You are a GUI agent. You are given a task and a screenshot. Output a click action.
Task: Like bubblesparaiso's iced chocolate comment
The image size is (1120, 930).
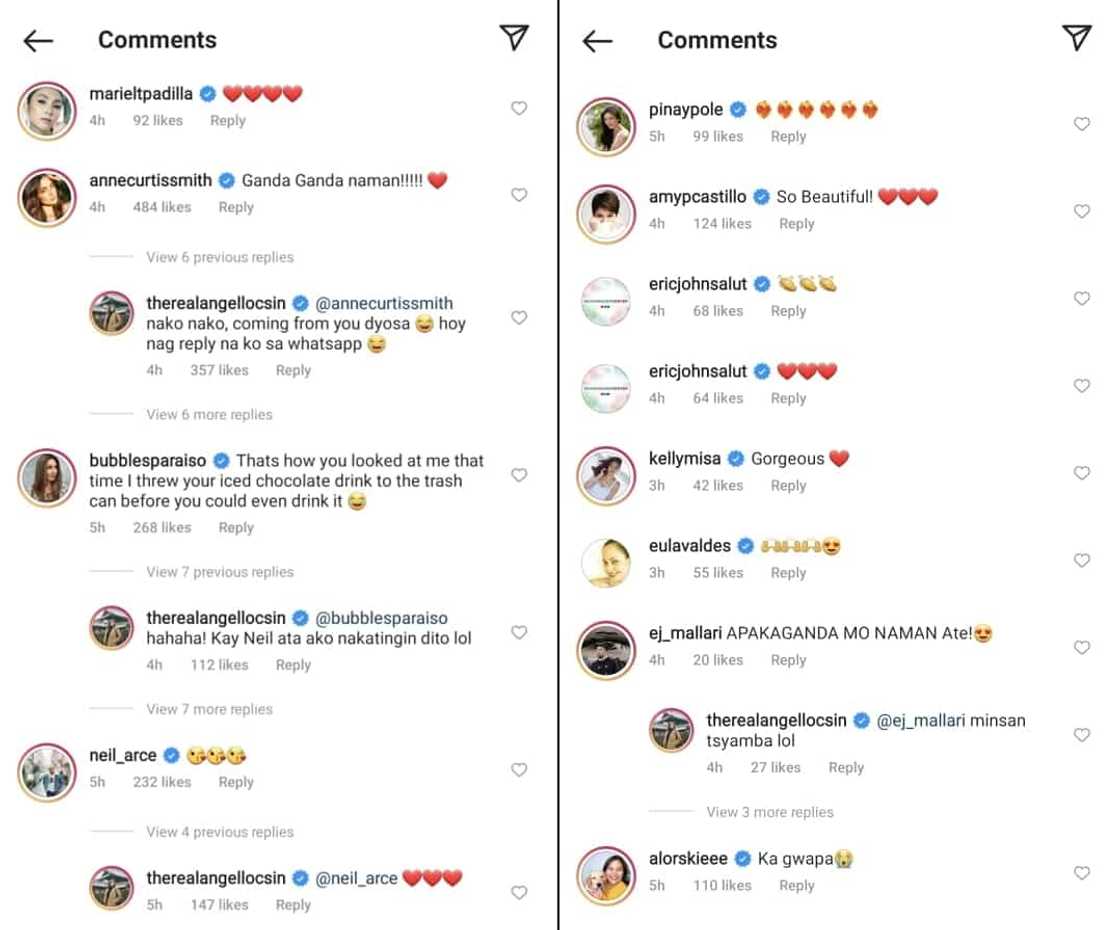click(x=519, y=475)
